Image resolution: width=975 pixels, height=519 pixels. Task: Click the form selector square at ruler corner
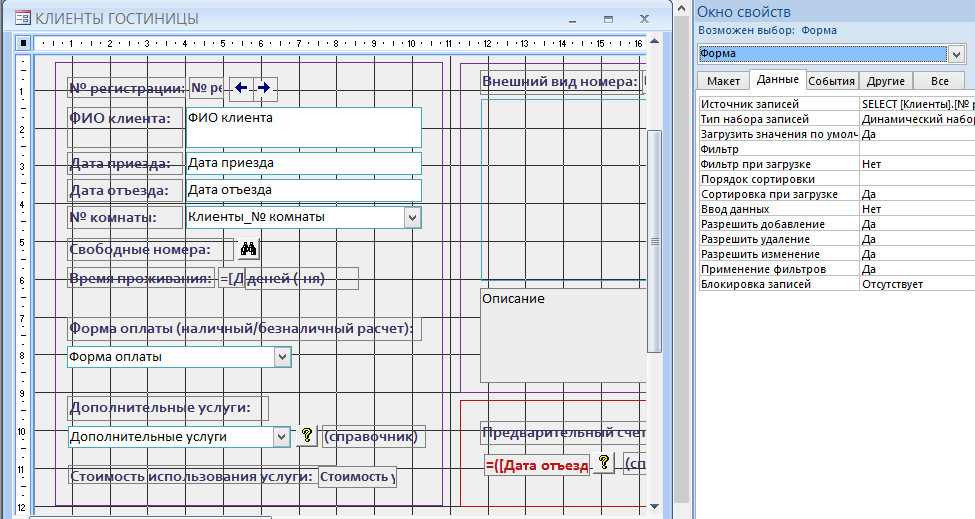tap(23, 43)
